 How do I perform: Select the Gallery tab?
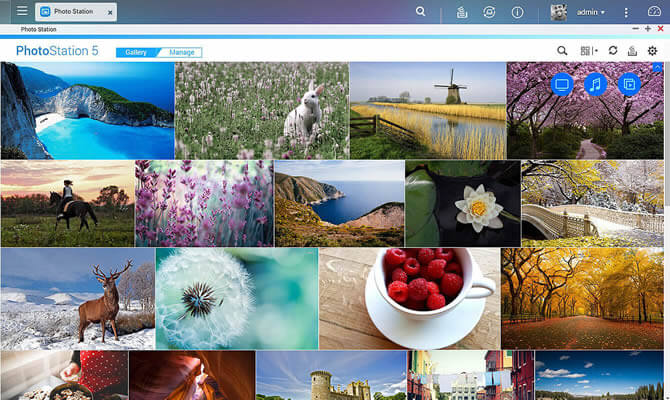(136, 52)
